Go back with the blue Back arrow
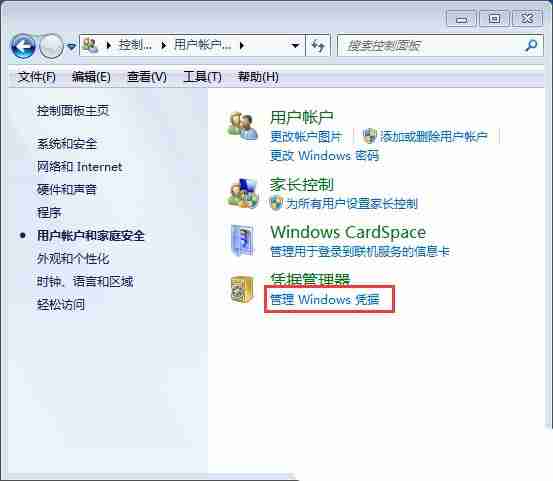 tap(23, 46)
